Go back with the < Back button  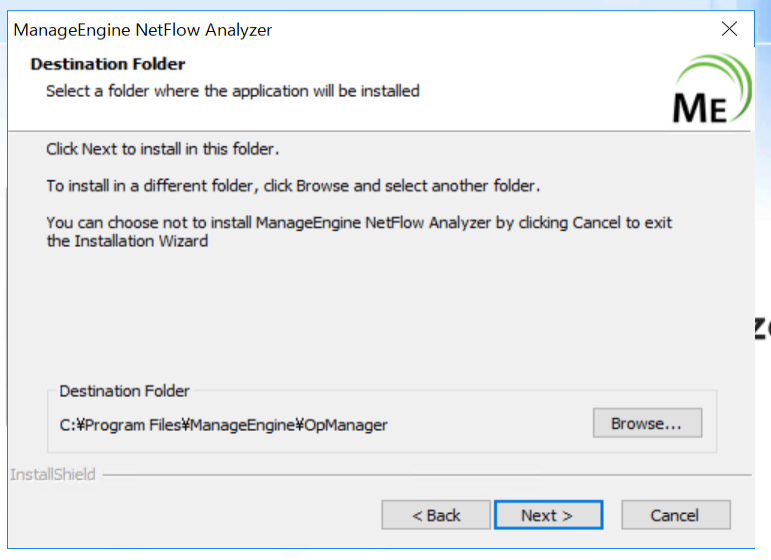coord(436,515)
